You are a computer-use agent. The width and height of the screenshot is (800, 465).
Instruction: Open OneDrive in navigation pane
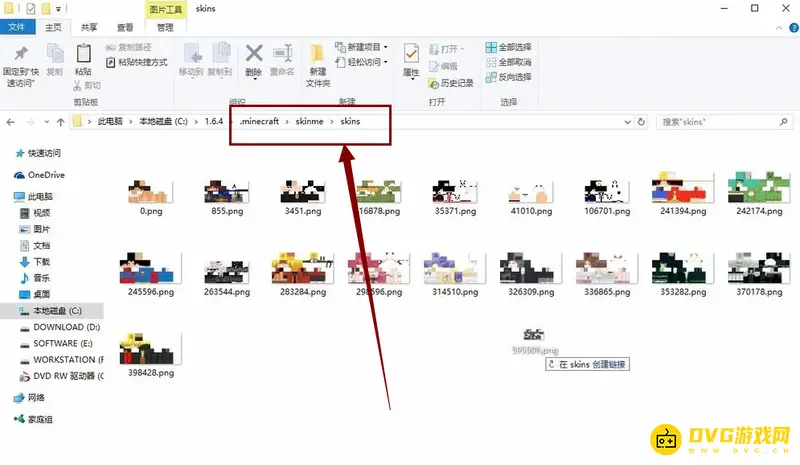(x=44, y=174)
